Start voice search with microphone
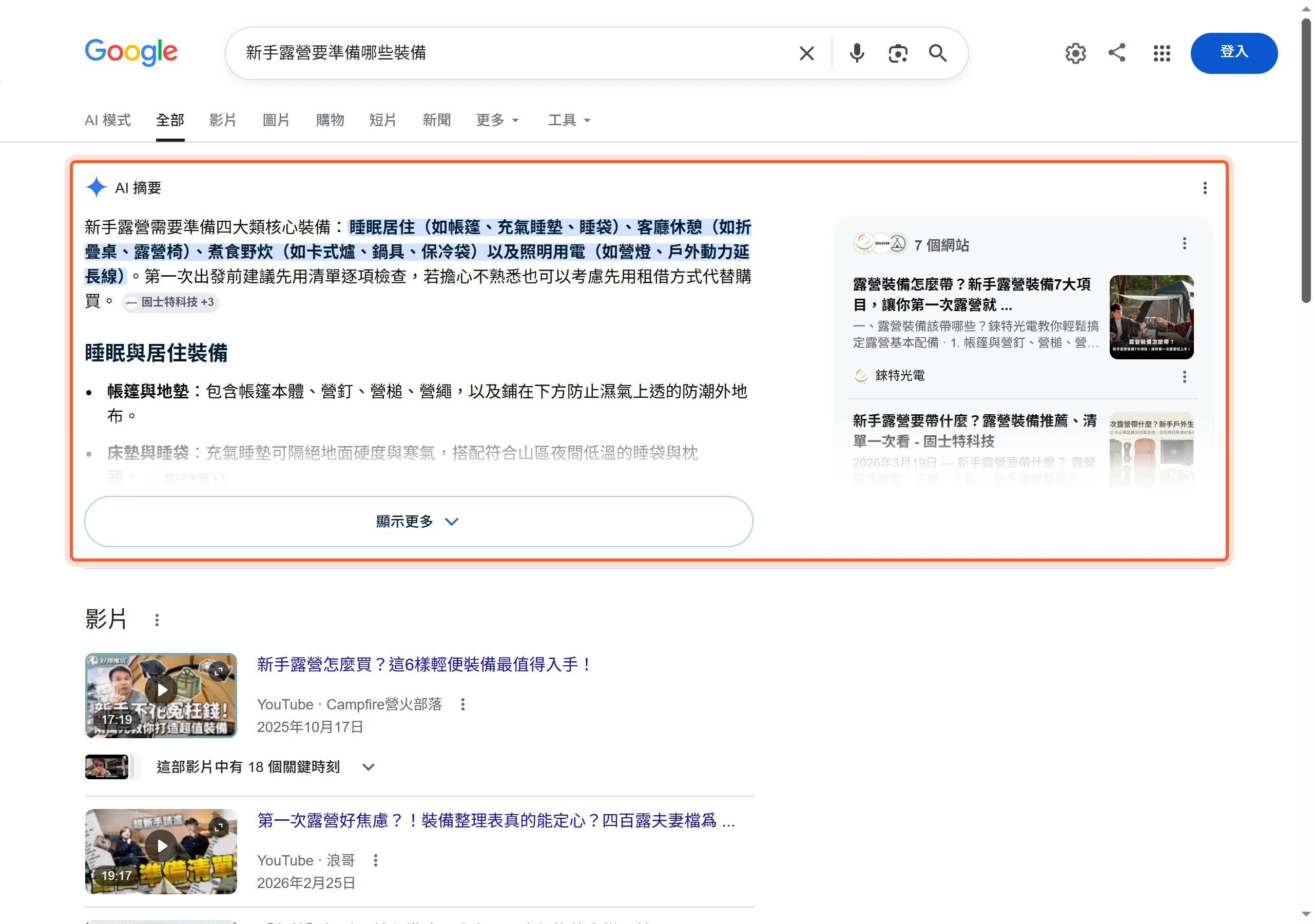The height and width of the screenshot is (924, 1314). [856, 53]
